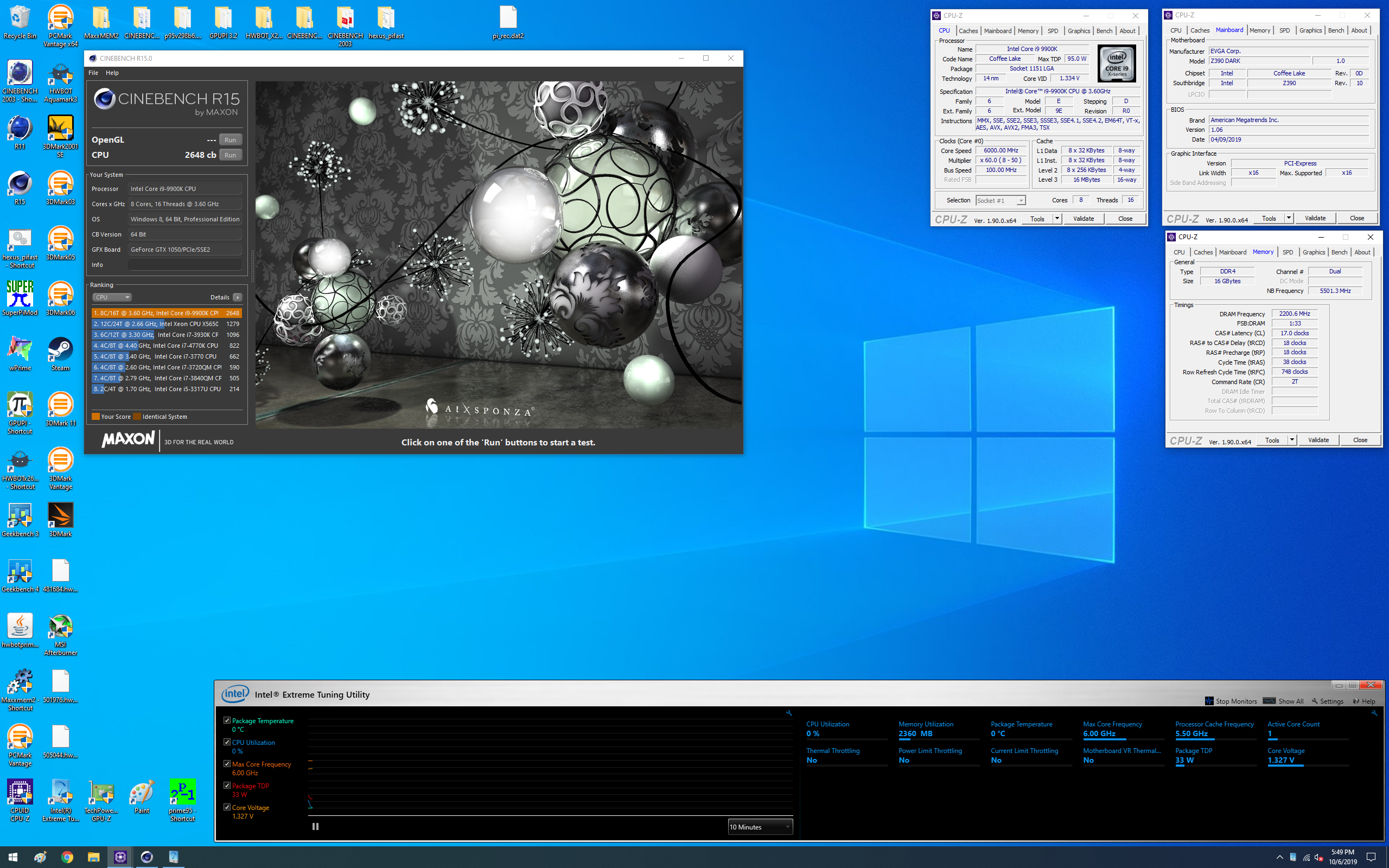Screen dimensions: 1389x868
Task: Open the 481684.hw file icon
Action: (60, 575)
